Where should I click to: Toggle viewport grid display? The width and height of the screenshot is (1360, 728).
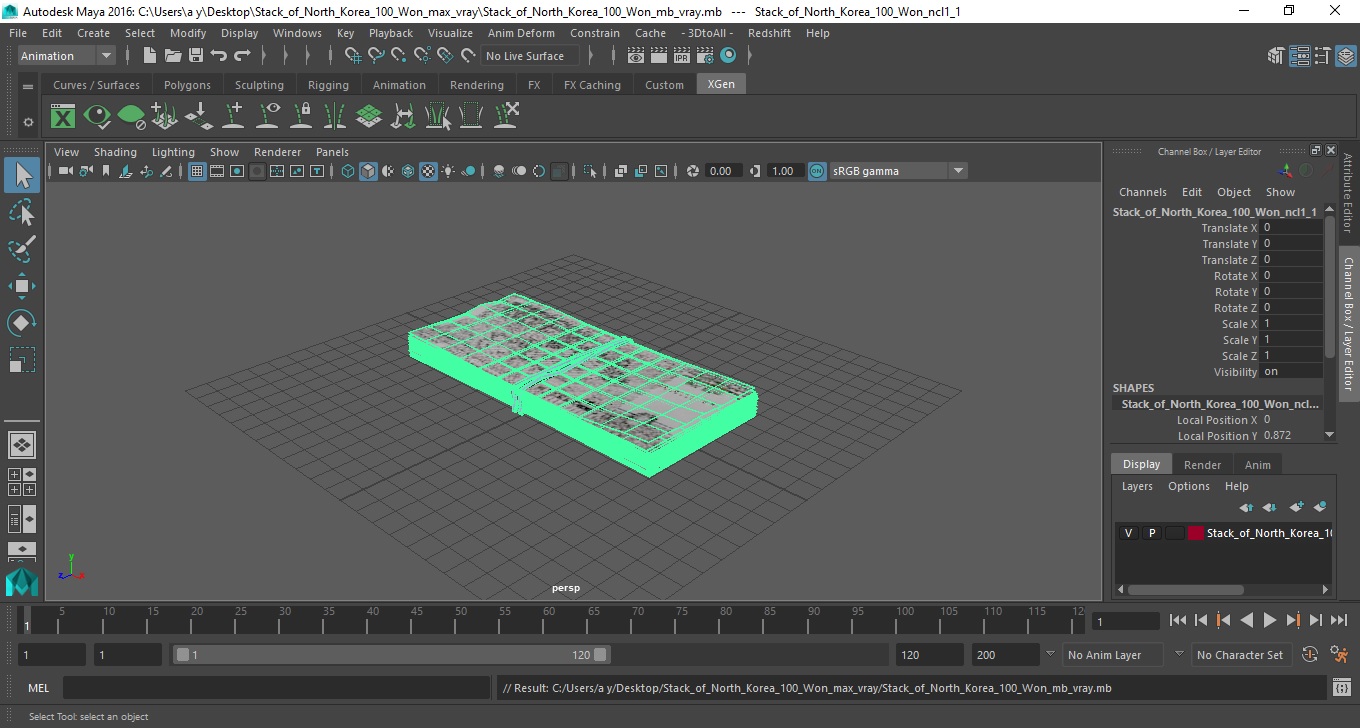click(197, 171)
